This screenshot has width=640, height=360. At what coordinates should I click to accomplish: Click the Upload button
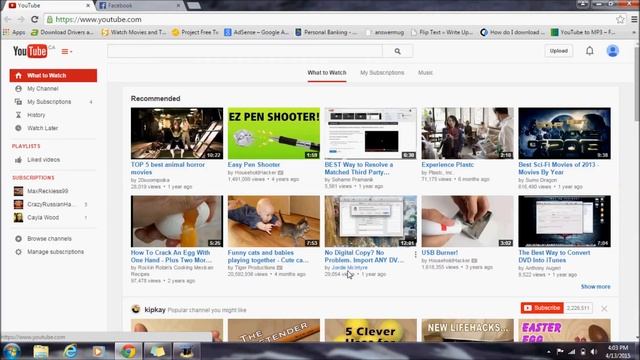coord(558,51)
